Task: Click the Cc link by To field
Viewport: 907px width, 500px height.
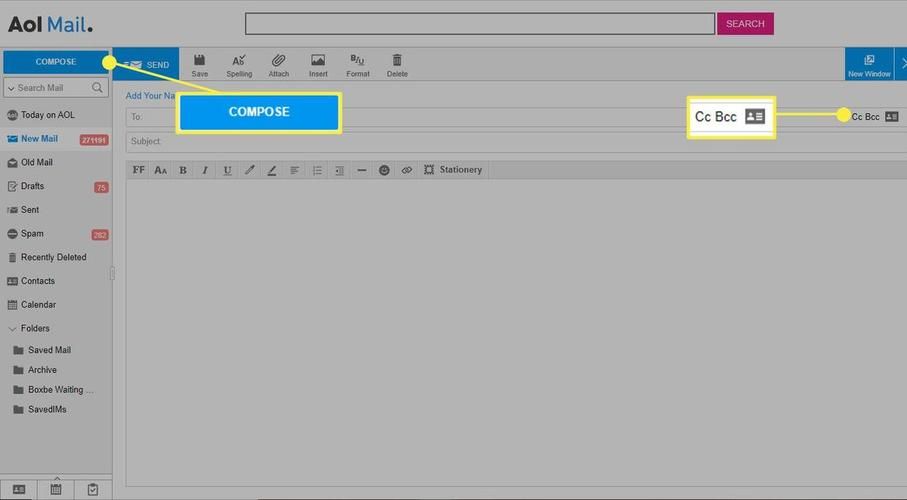Action: (857, 117)
